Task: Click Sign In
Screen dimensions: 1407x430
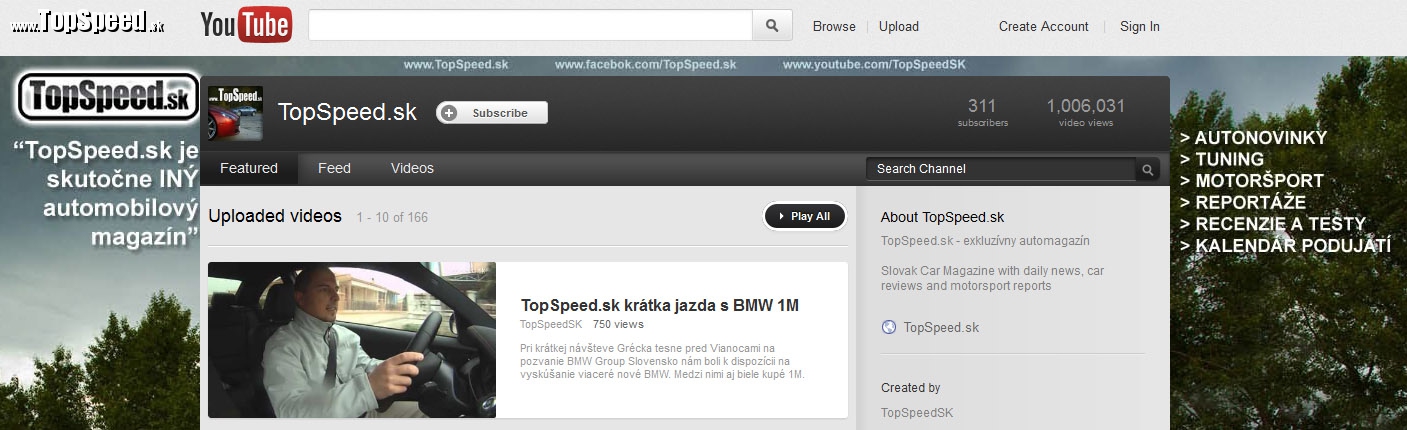Action: point(1140,27)
